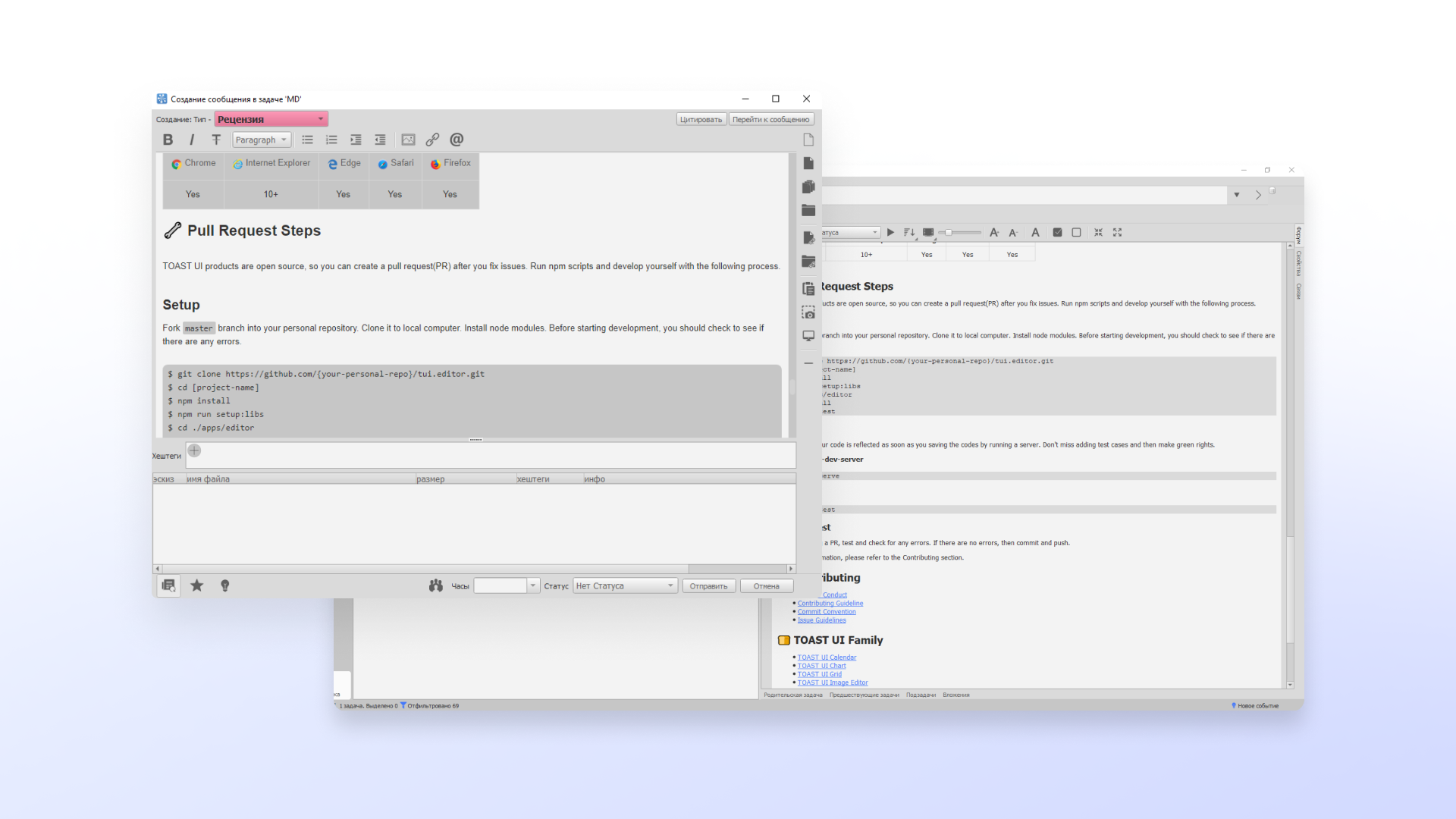The image size is (1456, 819).
Task: Insert an image into the message
Action: 408,140
